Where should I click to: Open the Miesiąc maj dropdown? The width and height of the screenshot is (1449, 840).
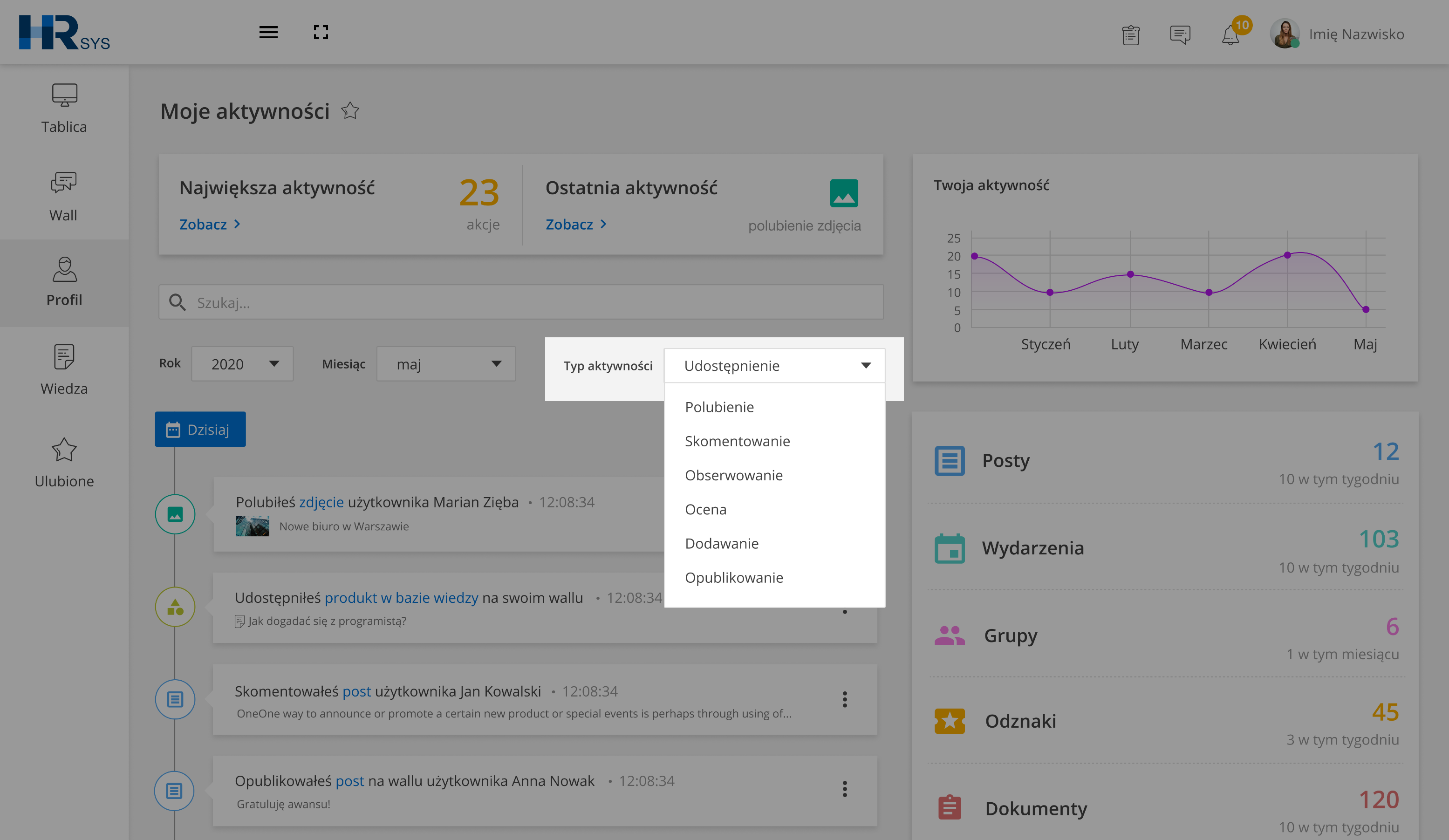coord(445,364)
